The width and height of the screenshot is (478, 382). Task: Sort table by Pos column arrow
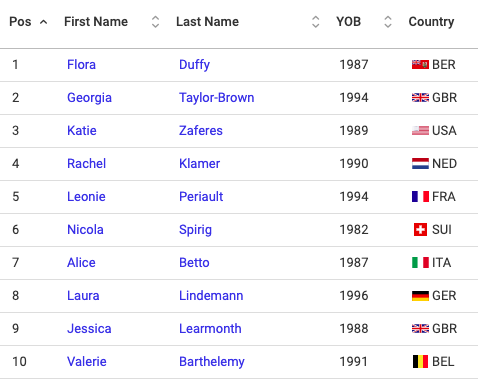pyautogui.click(x=43, y=22)
